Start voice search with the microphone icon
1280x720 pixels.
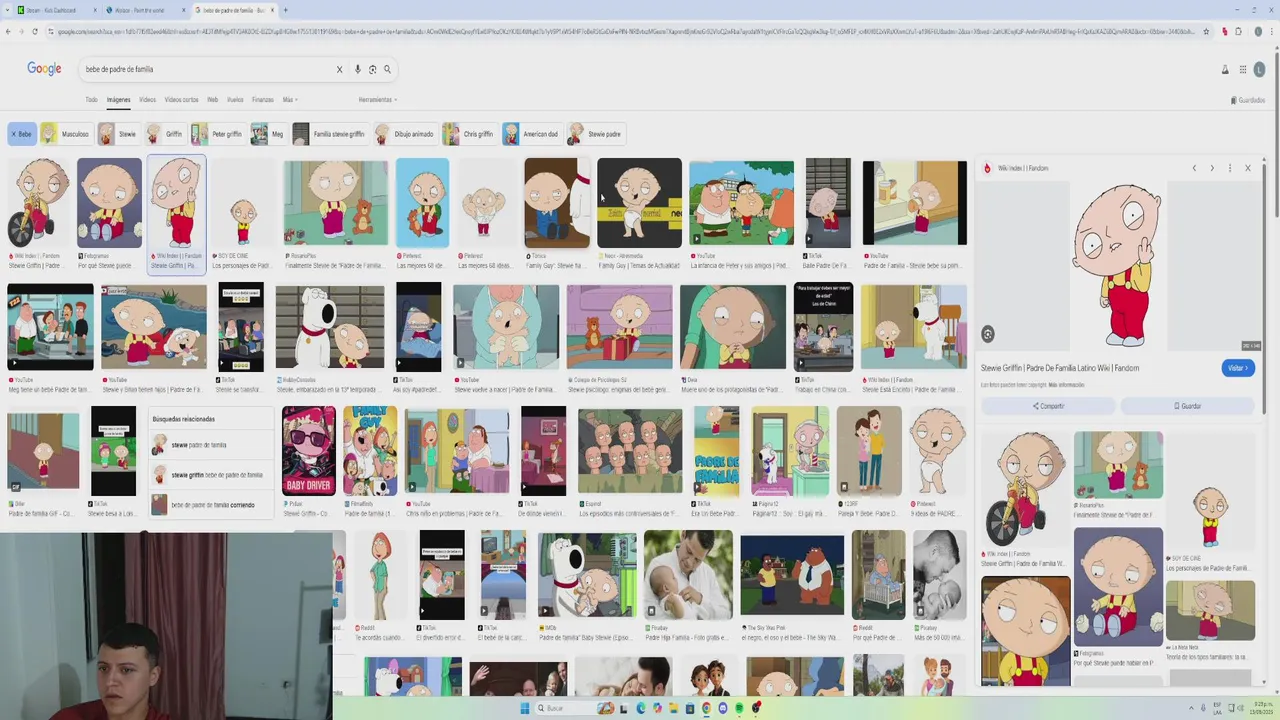click(357, 69)
